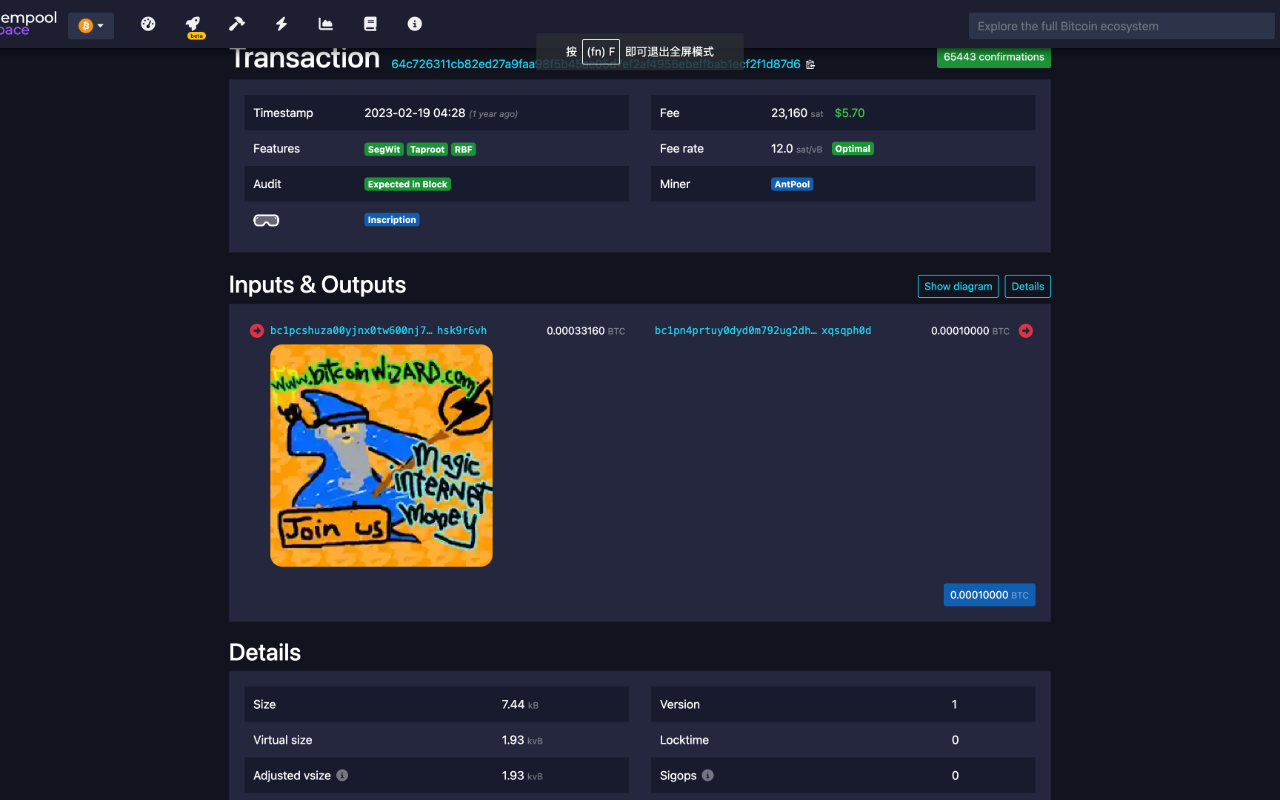Click the timestamp 2023-02-19 04:28
The image size is (1280, 800).
415,113
